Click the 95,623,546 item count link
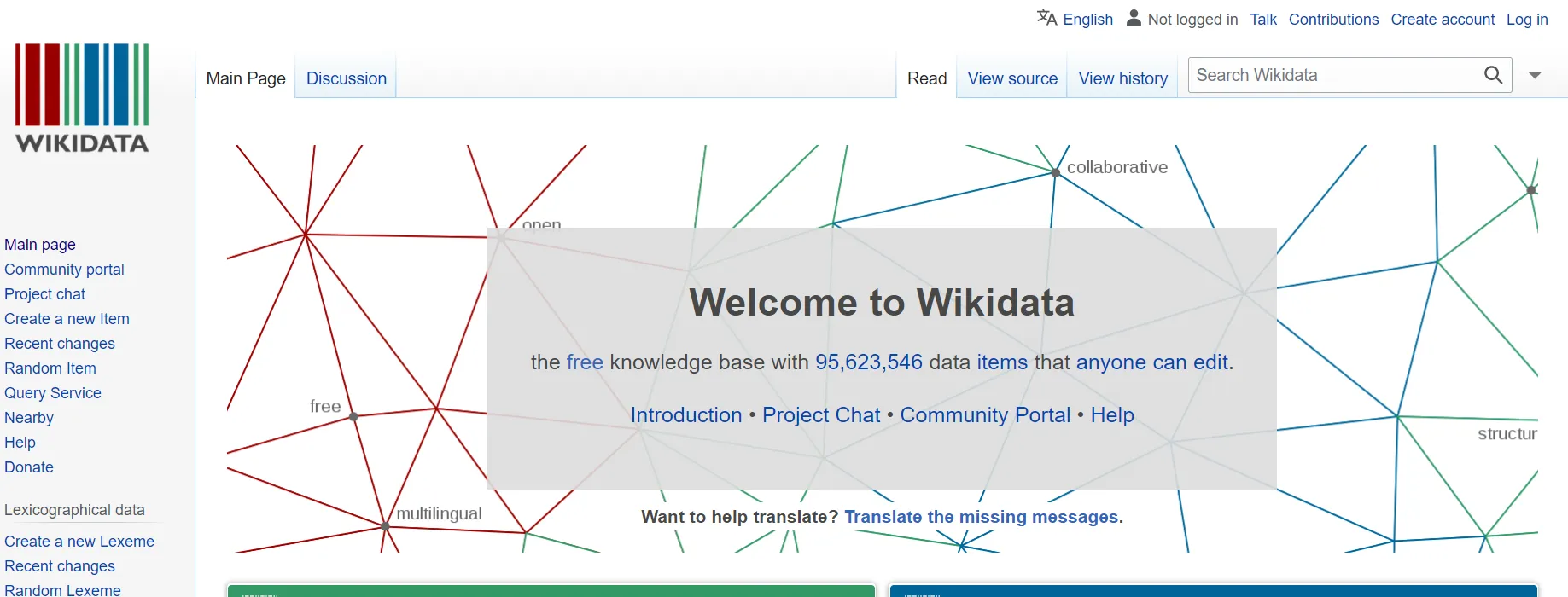 click(869, 362)
